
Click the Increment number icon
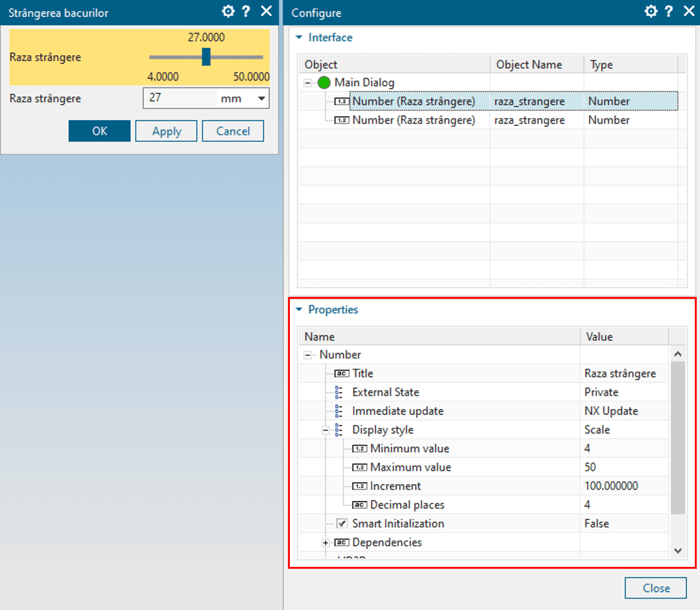(x=360, y=486)
